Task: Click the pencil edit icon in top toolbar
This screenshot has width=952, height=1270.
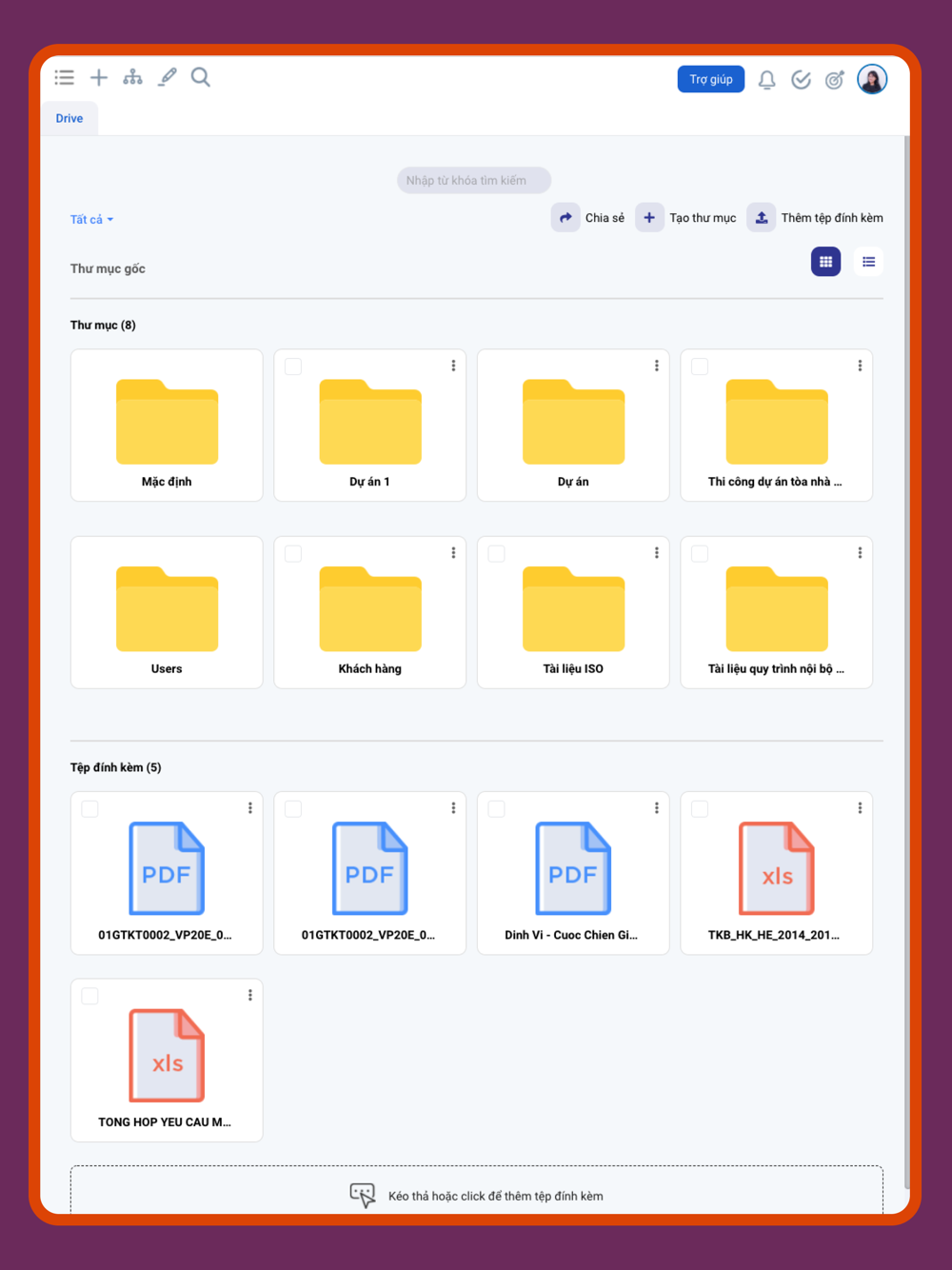Action: [167, 77]
